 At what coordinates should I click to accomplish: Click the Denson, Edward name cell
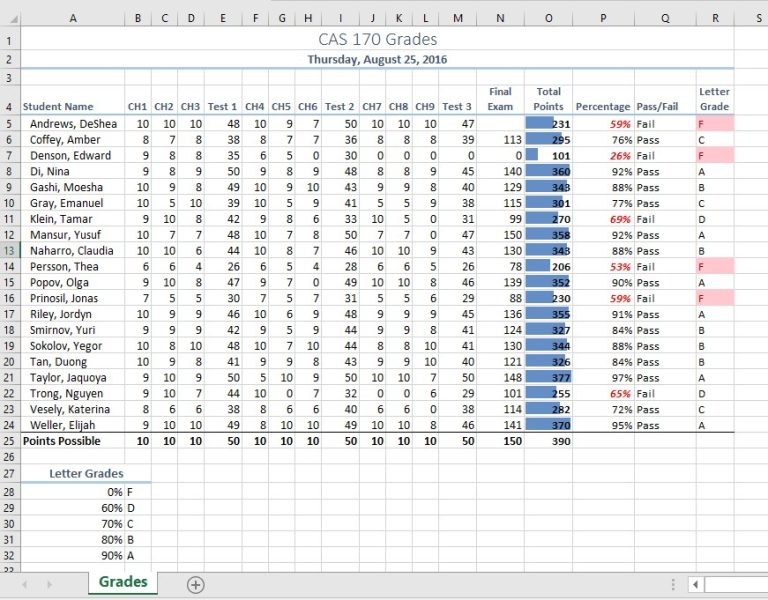(x=72, y=156)
